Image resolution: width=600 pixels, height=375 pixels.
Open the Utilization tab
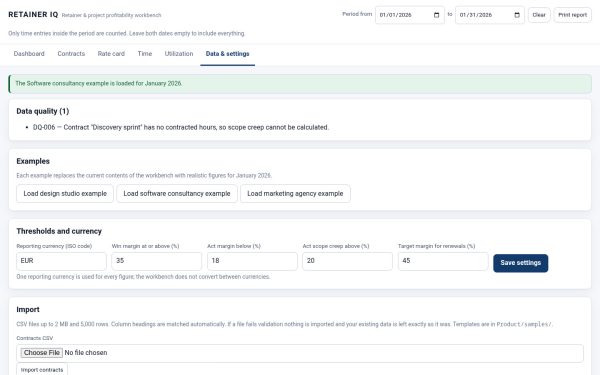coord(179,54)
